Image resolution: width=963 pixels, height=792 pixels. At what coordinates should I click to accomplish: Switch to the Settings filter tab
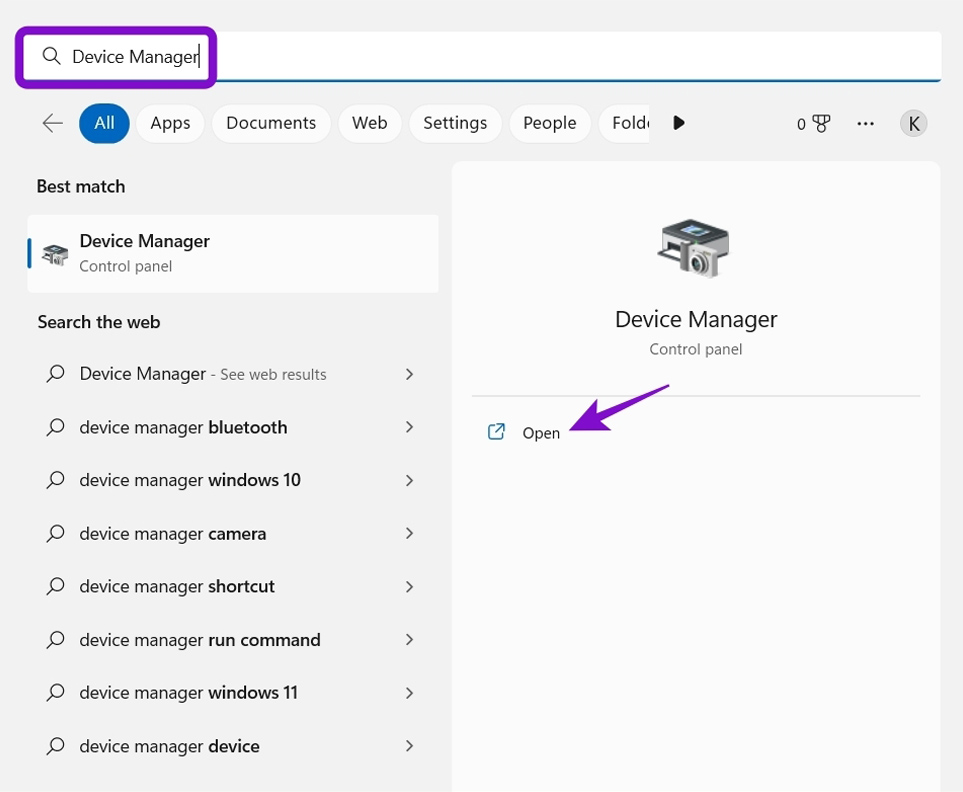455,123
